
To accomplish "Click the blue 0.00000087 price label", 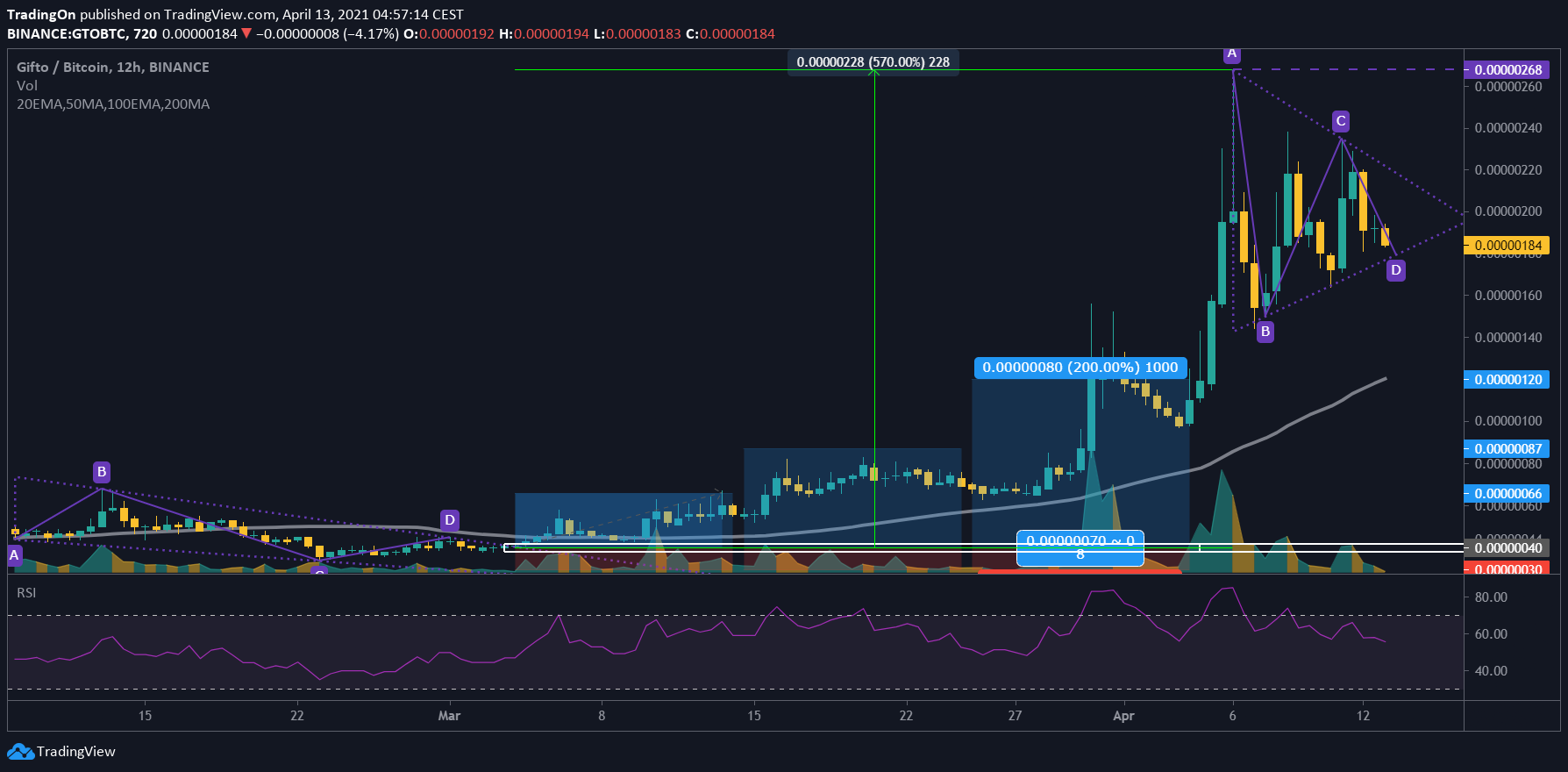I will point(1507,449).
